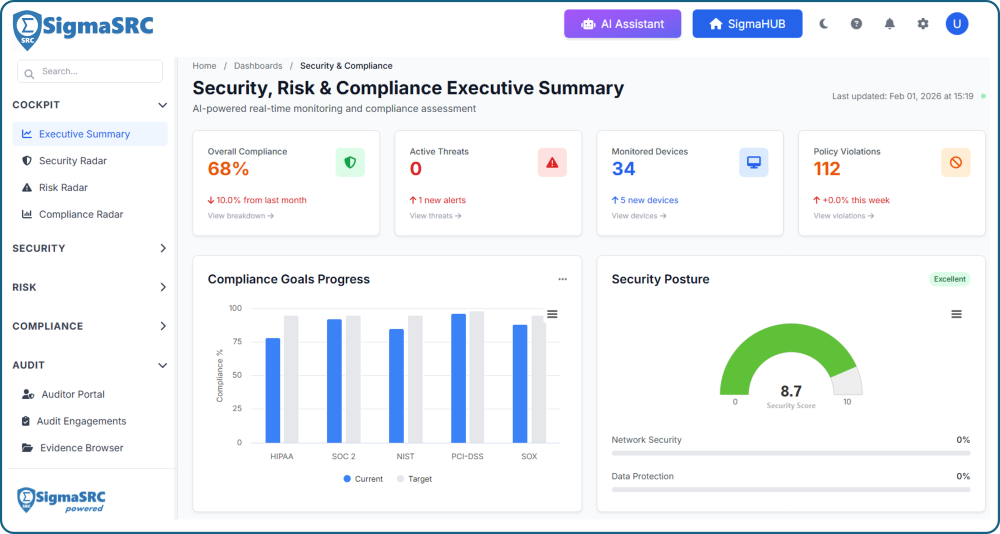This screenshot has height=534, width=1000.
Task: Open settings gear icon in header
Action: [x=923, y=24]
